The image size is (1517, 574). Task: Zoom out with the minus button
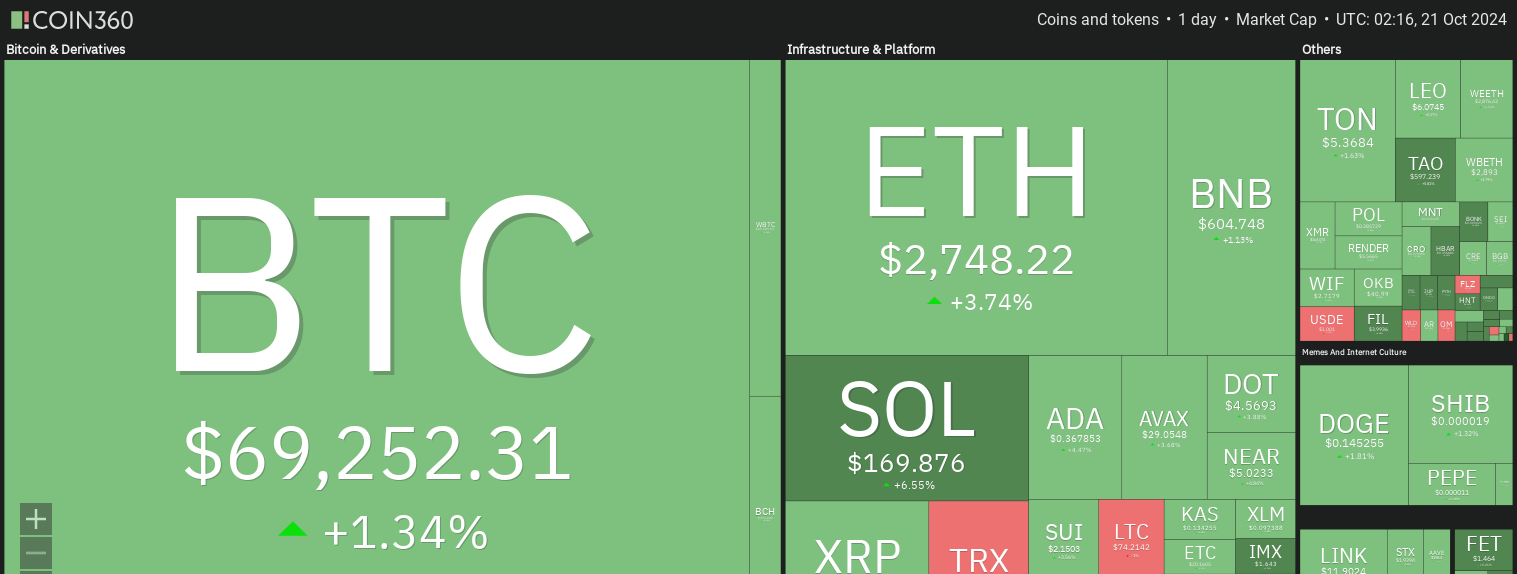36,553
